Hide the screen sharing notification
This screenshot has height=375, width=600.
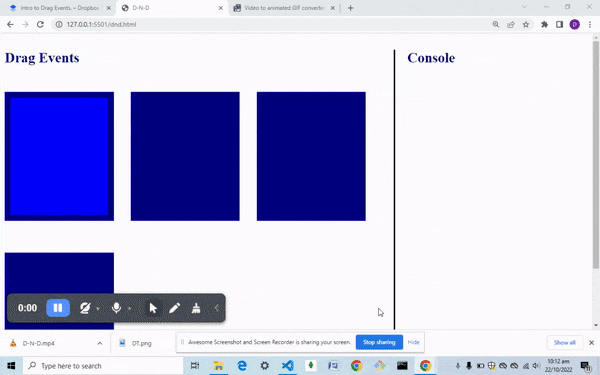point(414,342)
